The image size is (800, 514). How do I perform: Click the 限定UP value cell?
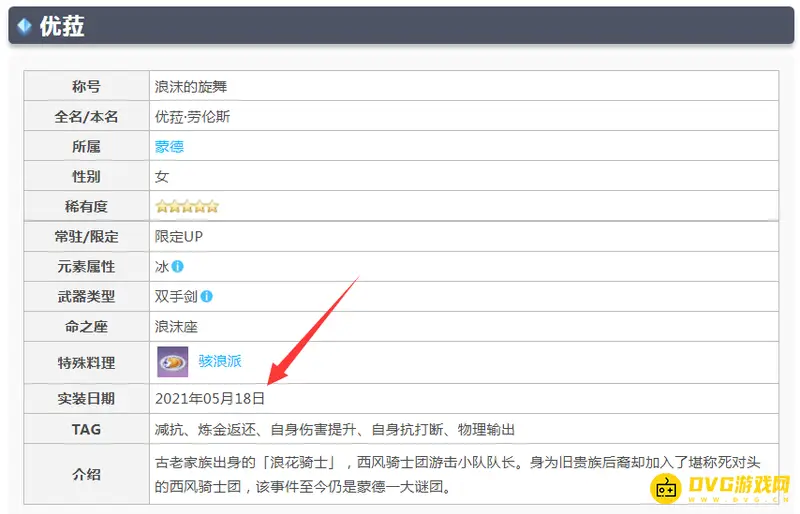[179, 237]
